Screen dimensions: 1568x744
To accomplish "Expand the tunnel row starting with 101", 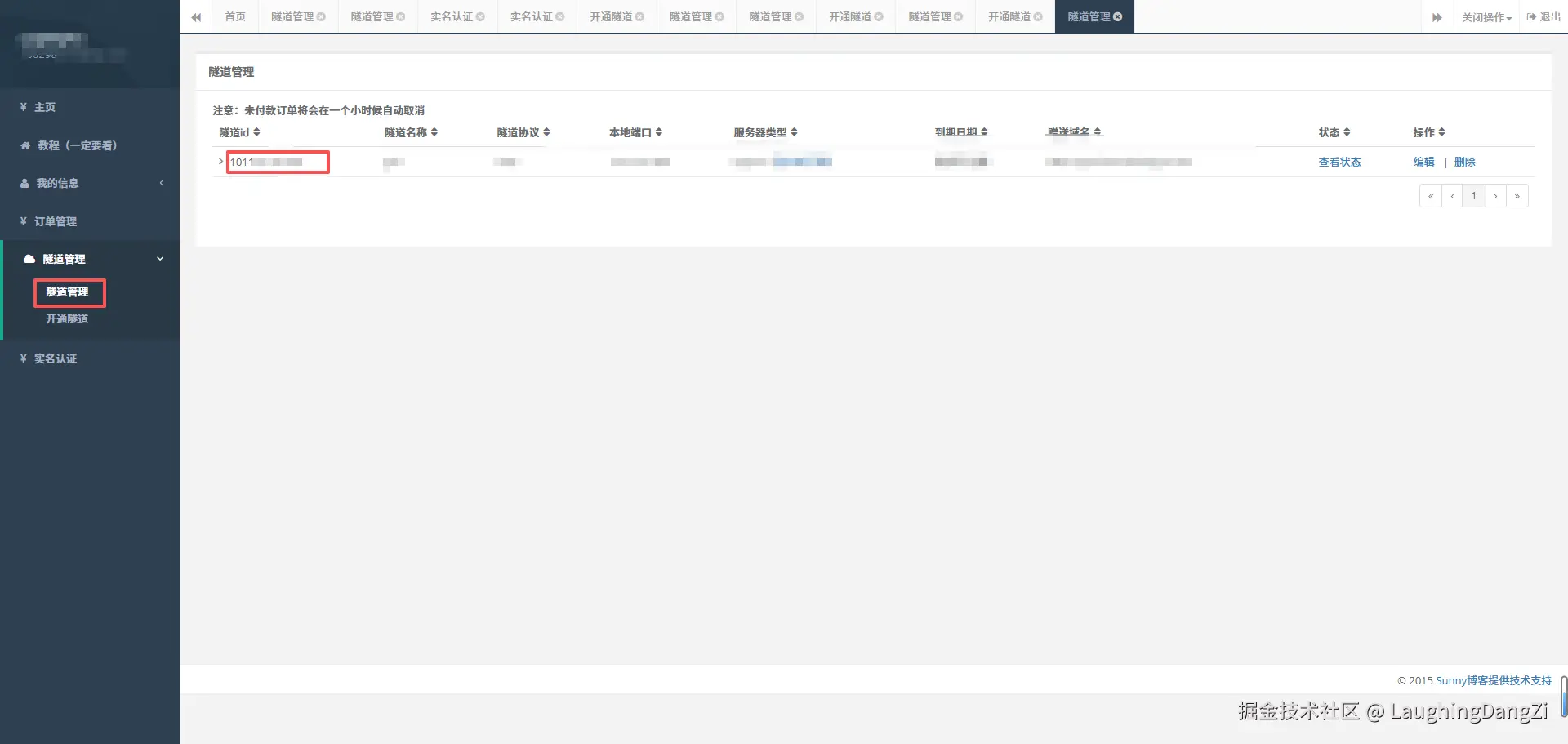I will (220, 162).
